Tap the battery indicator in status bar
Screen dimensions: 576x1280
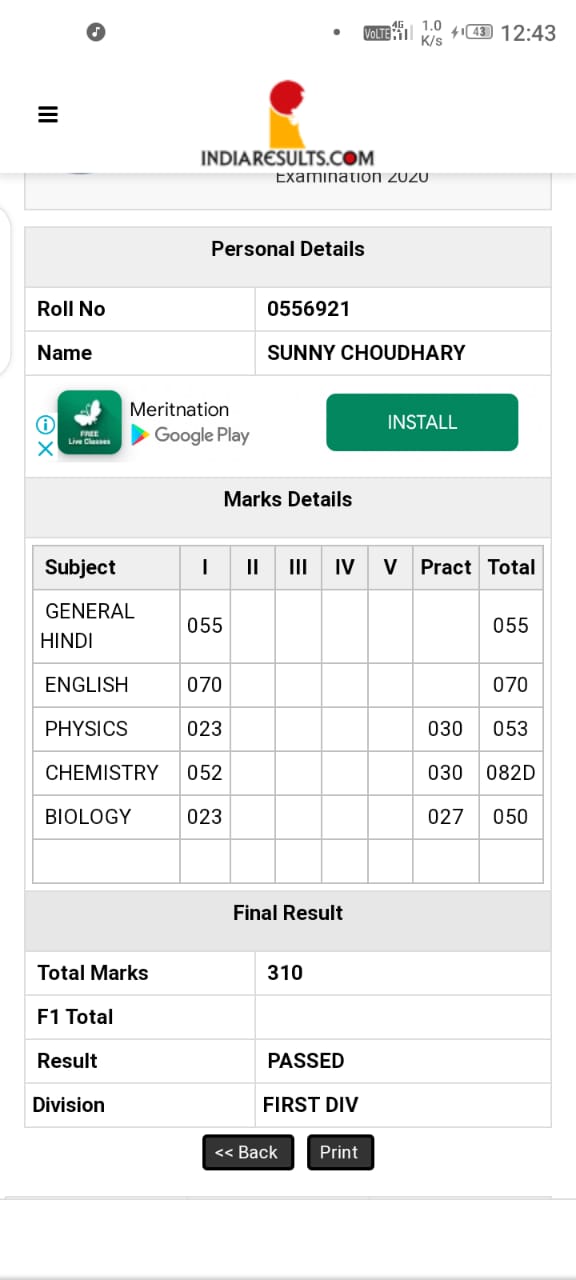pos(480,32)
